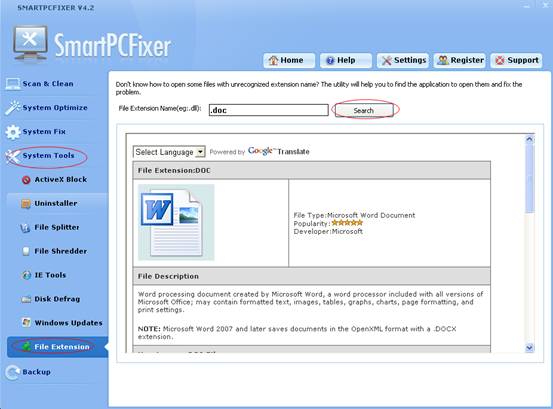
Task: Click the Uninstaller box icon
Action: pos(26,204)
